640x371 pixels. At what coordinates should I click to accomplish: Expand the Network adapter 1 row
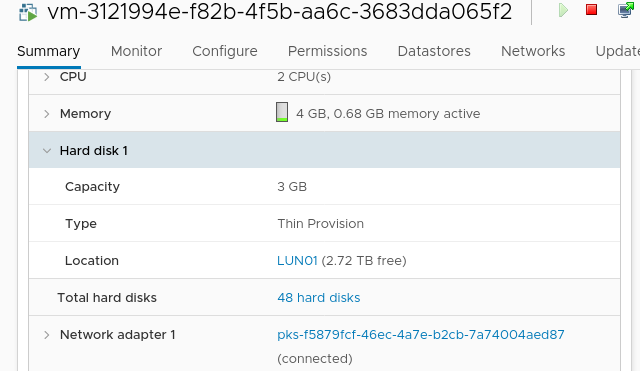[x=47, y=335]
